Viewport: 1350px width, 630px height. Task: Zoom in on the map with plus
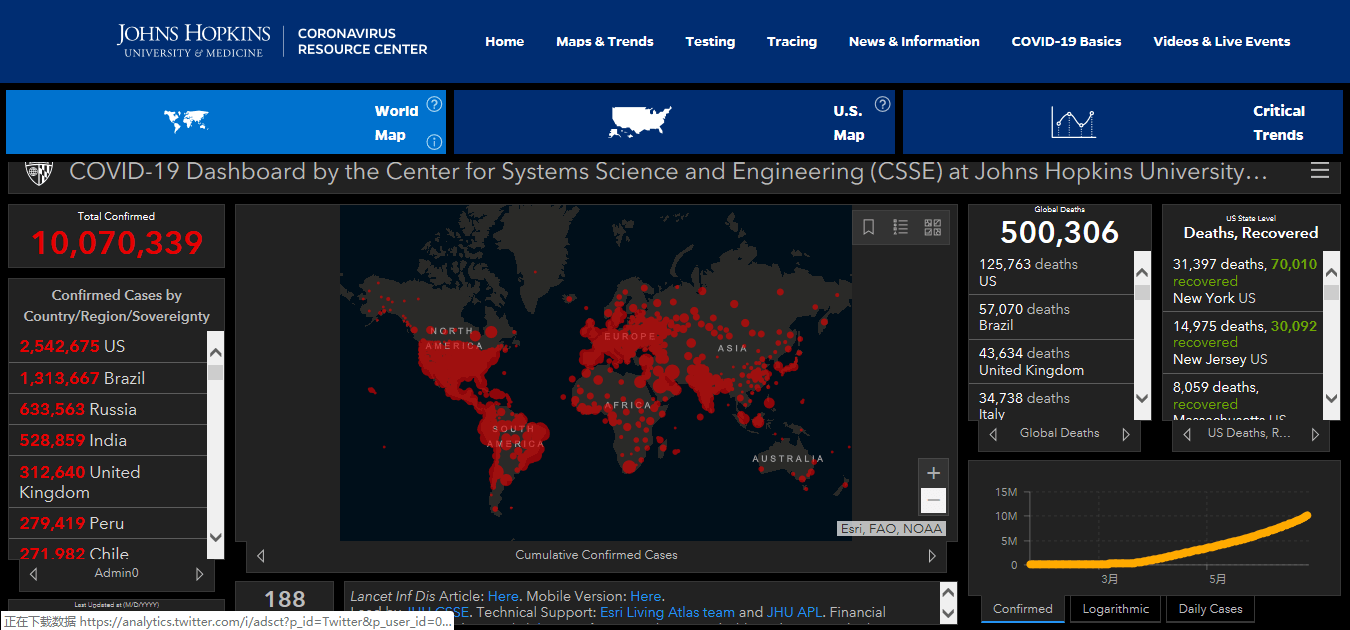tap(934, 473)
